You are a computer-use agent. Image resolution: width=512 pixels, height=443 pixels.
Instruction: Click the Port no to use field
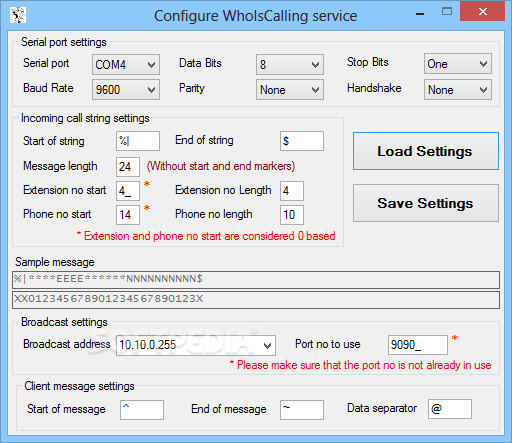point(418,345)
